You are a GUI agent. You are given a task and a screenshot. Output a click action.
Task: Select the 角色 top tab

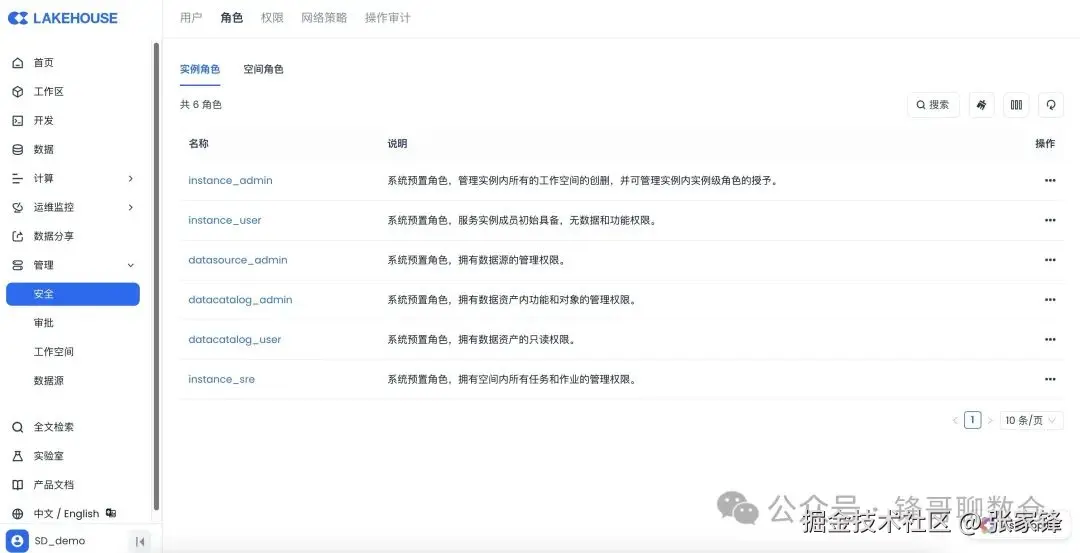point(231,18)
